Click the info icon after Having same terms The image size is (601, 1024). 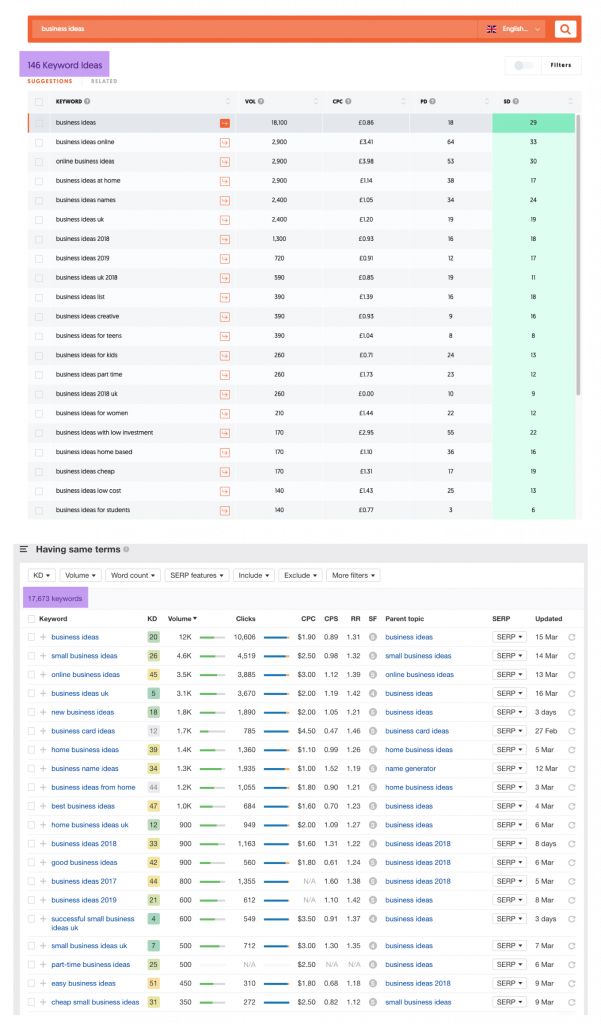coord(126,550)
